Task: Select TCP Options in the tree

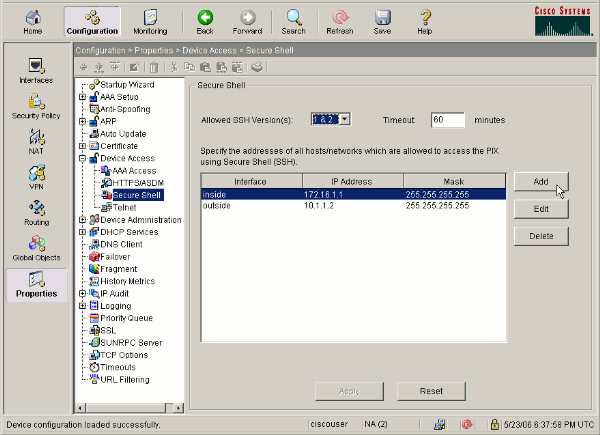Action: click(x=124, y=355)
